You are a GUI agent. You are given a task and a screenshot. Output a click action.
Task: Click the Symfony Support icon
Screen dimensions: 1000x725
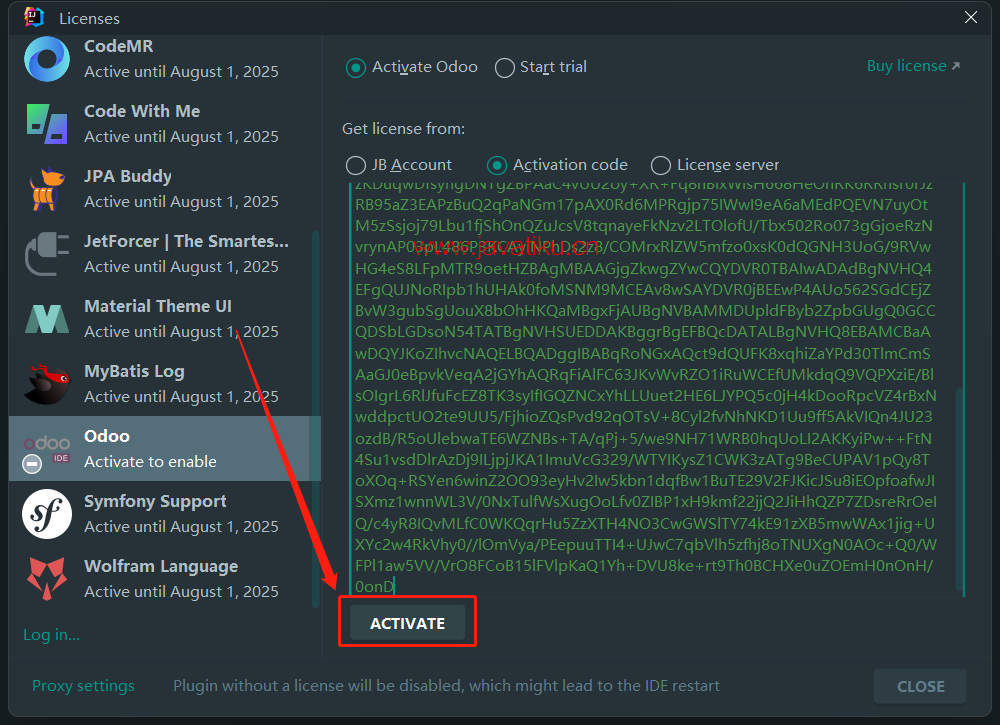(x=47, y=514)
